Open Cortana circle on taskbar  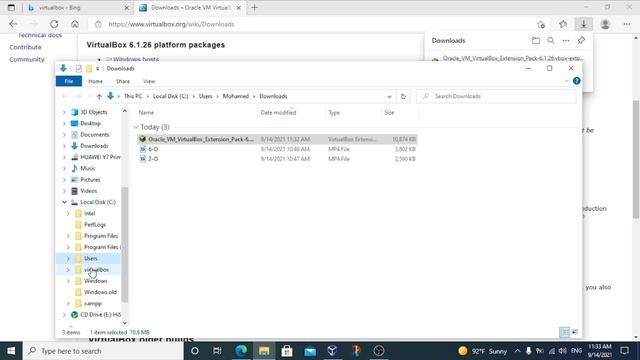click(195, 351)
